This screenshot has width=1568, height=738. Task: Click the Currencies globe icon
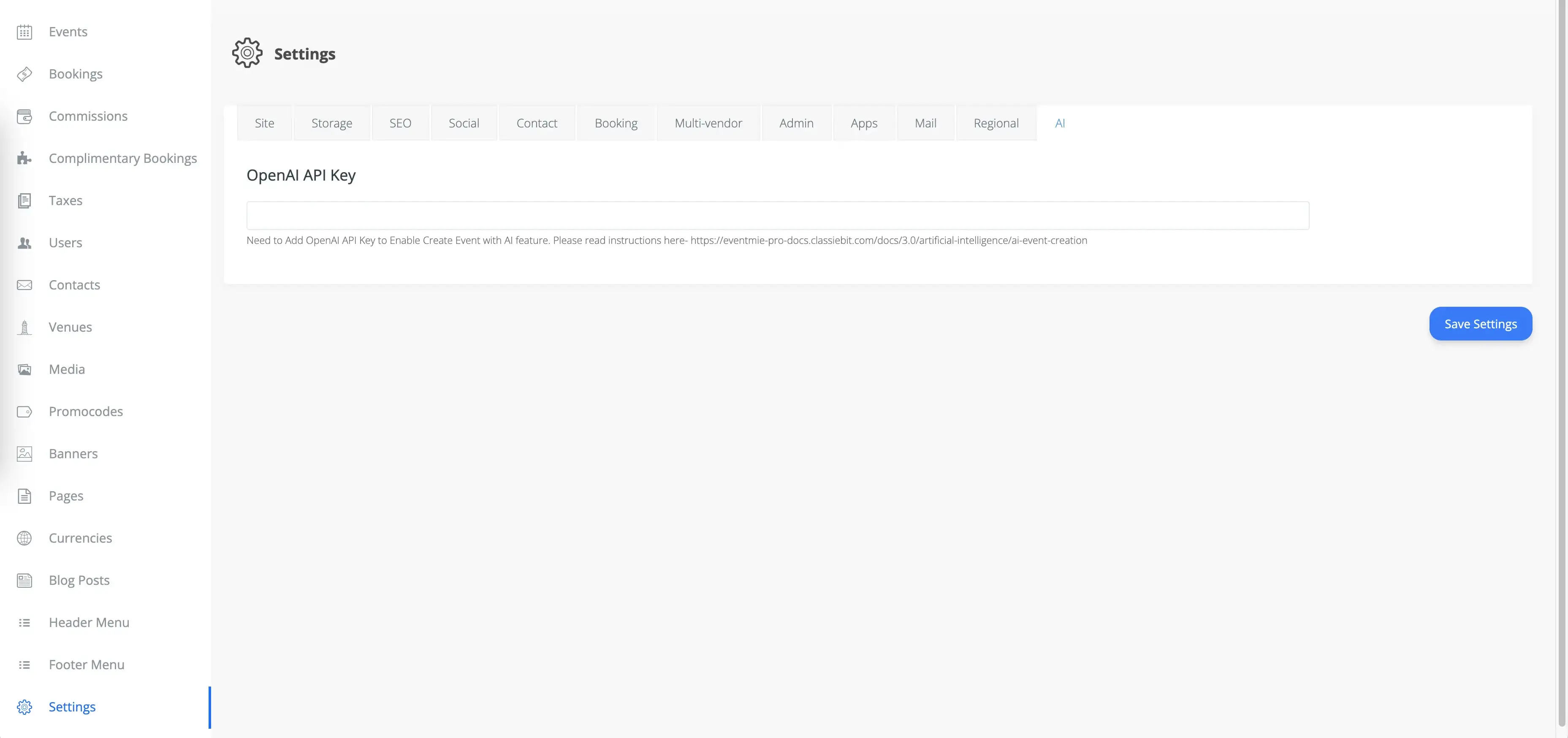tap(24, 538)
